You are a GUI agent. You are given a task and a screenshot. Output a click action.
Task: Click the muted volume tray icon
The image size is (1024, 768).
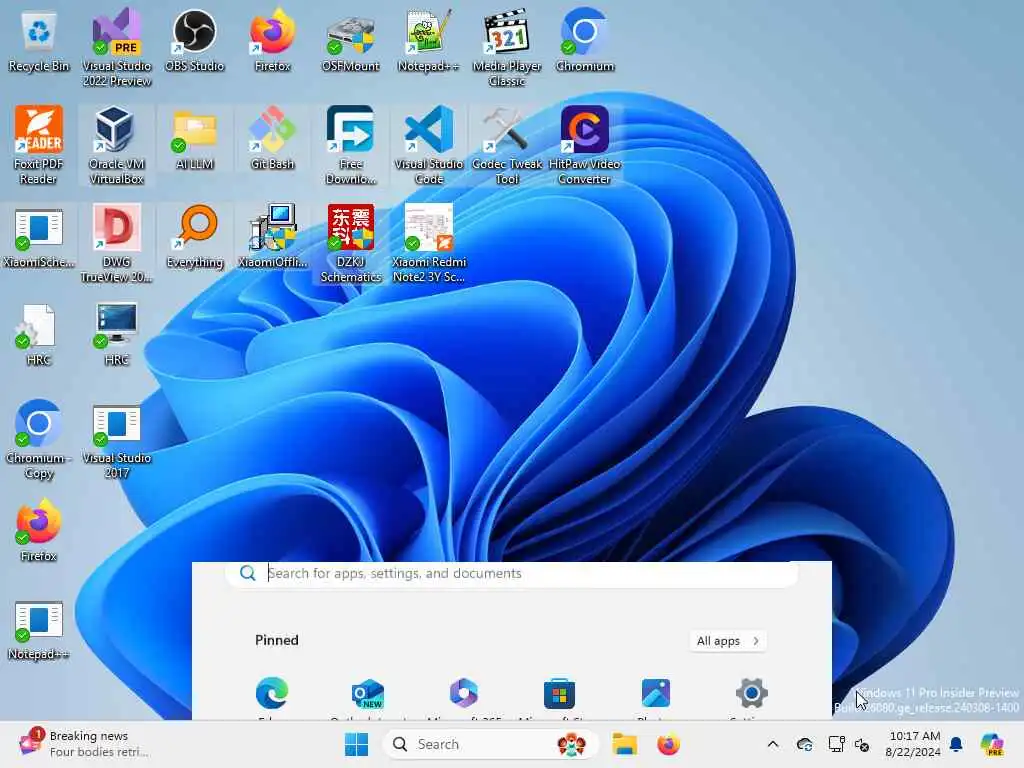click(862, 744)
